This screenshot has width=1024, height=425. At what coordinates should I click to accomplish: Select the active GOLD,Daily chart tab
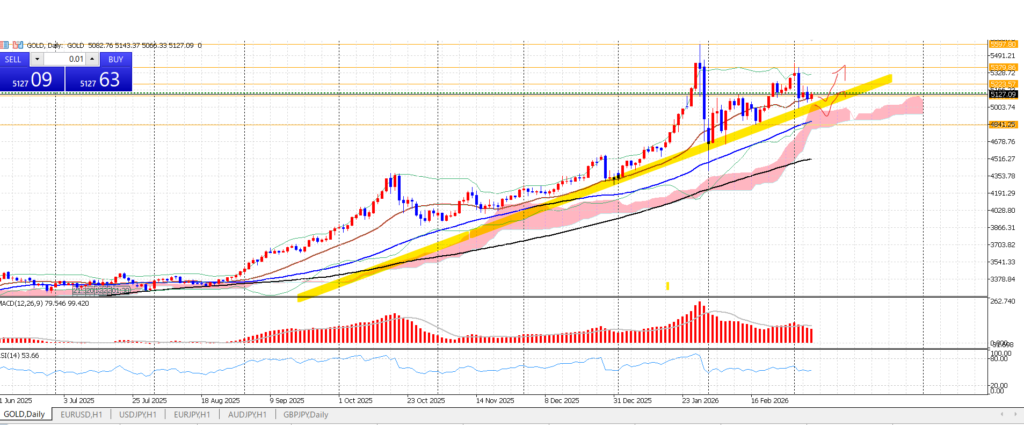point(25,414)
